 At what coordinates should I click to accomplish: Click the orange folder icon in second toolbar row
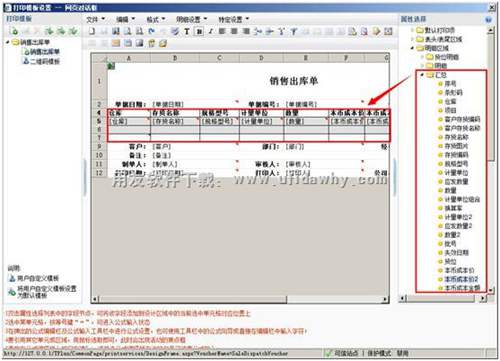(x=116, y=43)
